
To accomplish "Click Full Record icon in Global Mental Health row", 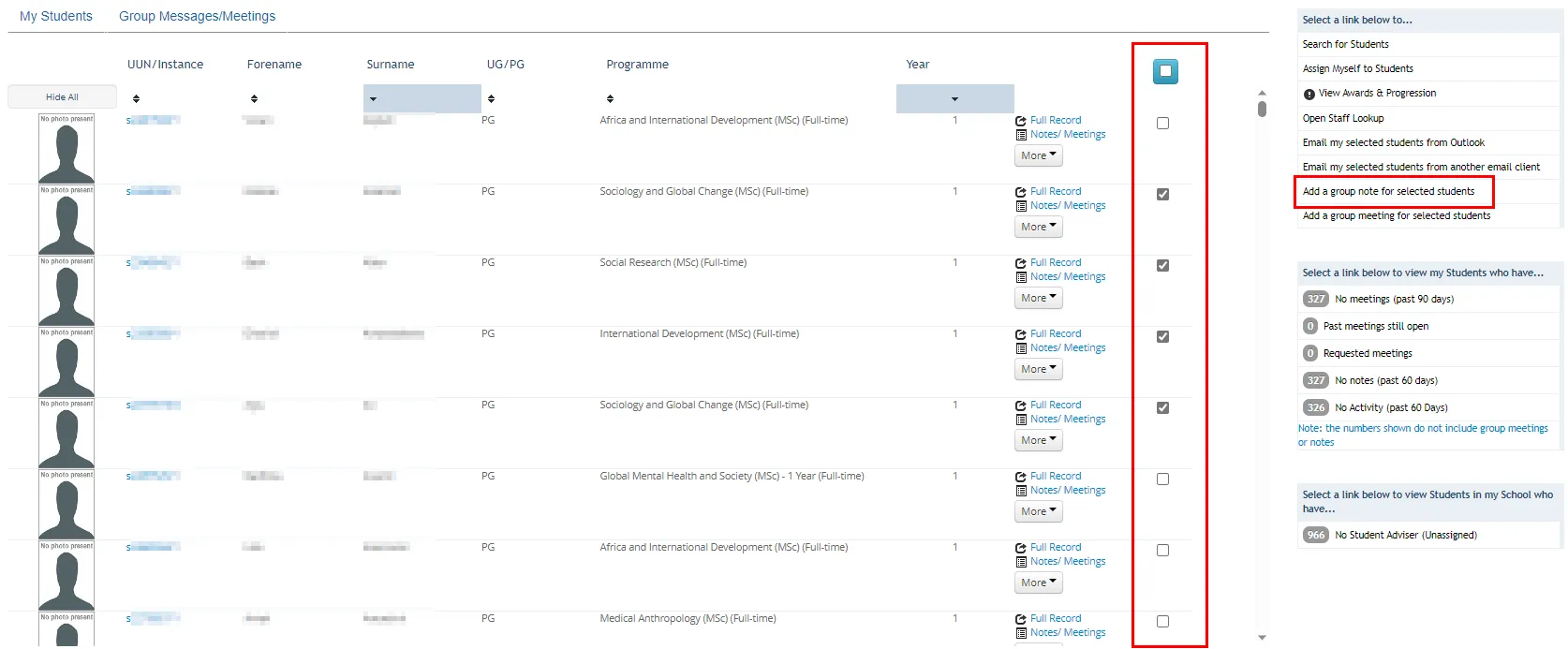I will pyautogui.click(x=1021, y=477).
